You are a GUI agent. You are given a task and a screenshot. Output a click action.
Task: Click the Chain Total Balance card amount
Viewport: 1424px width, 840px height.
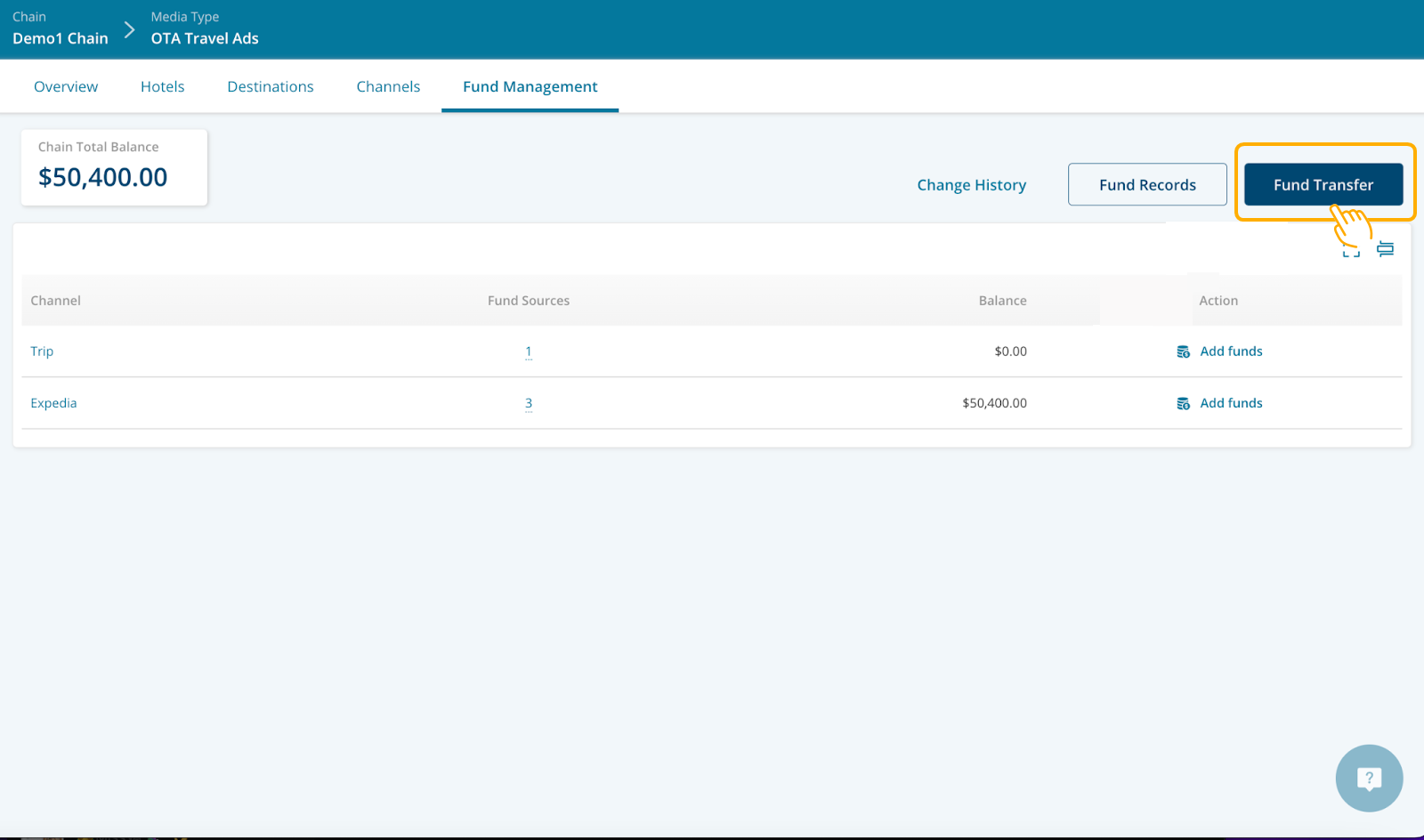pos(103,177)
